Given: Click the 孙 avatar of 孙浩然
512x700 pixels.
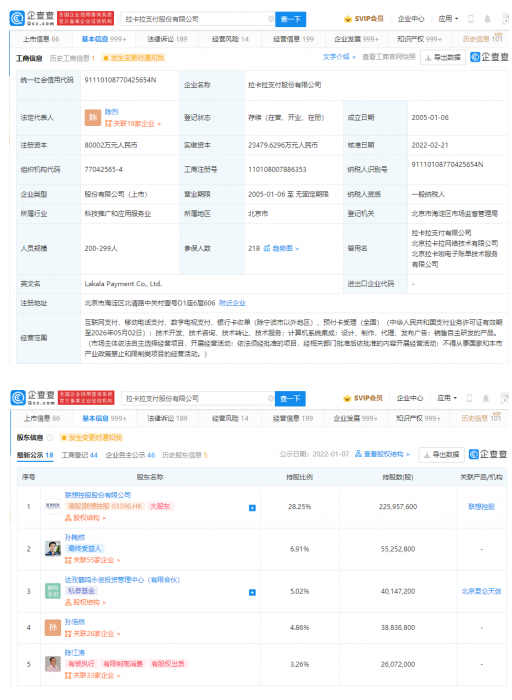Looking at the screenshot, I should pos(53,628).
